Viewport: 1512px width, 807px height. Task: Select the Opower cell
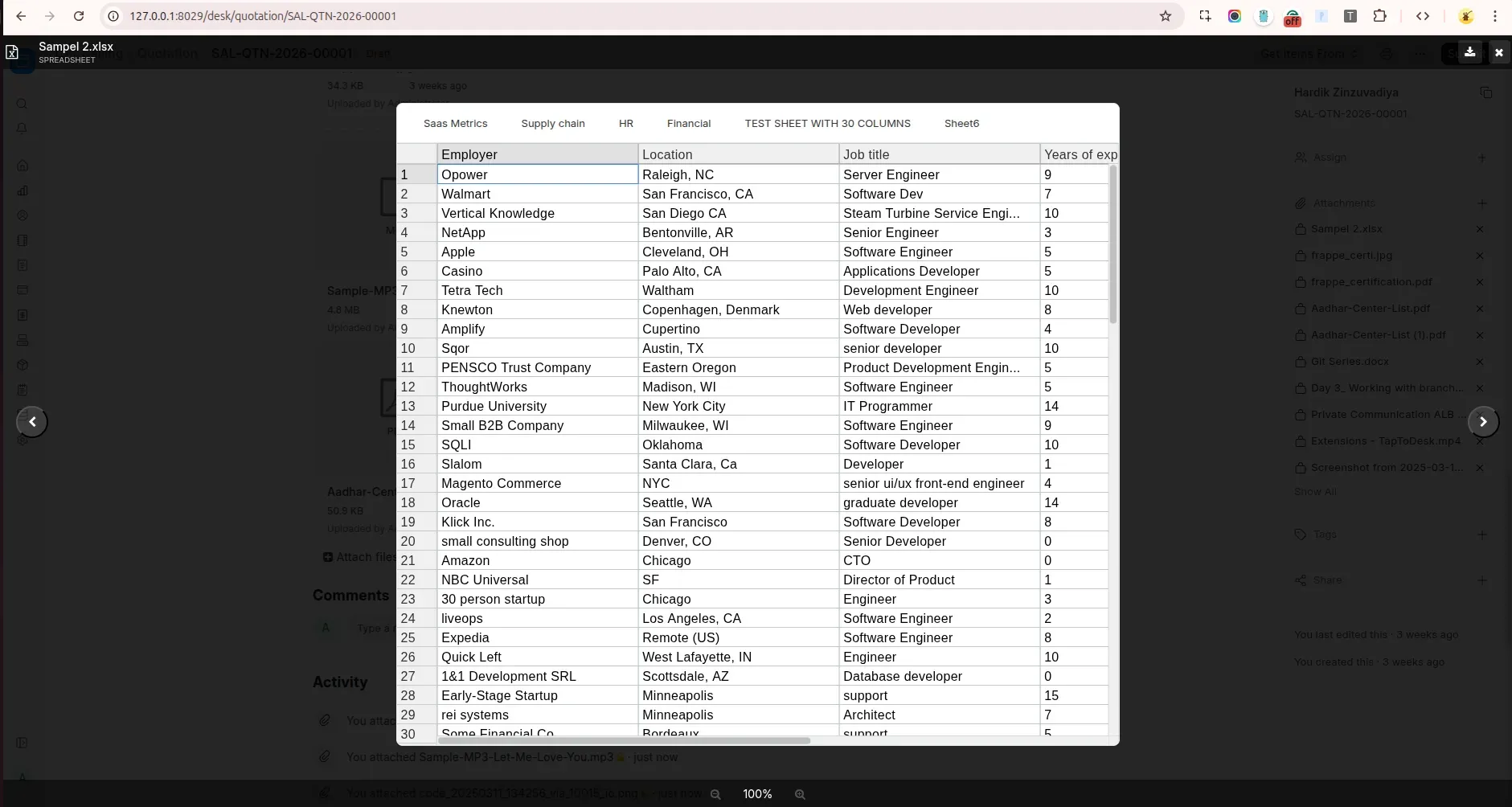click(x=538, y=174)
